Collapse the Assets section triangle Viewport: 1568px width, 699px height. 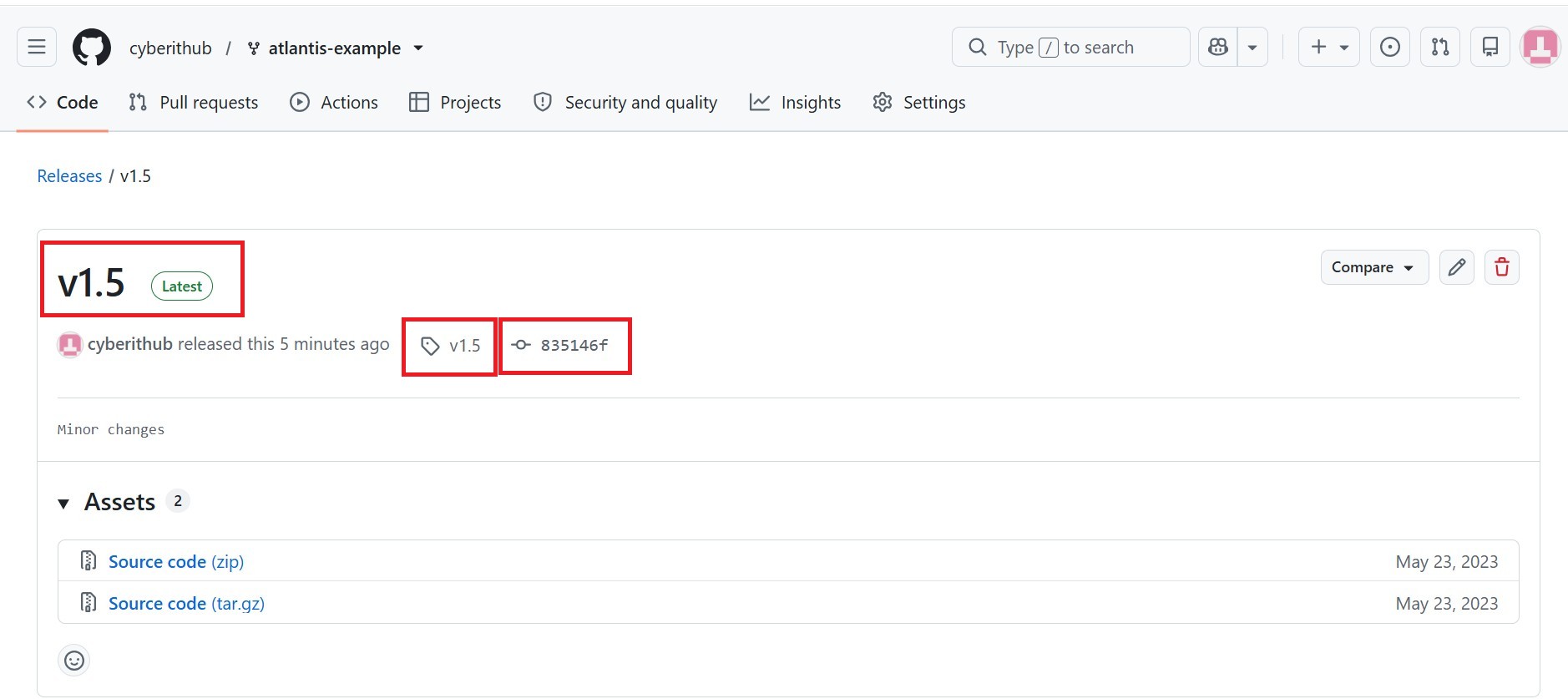point(63,503)
